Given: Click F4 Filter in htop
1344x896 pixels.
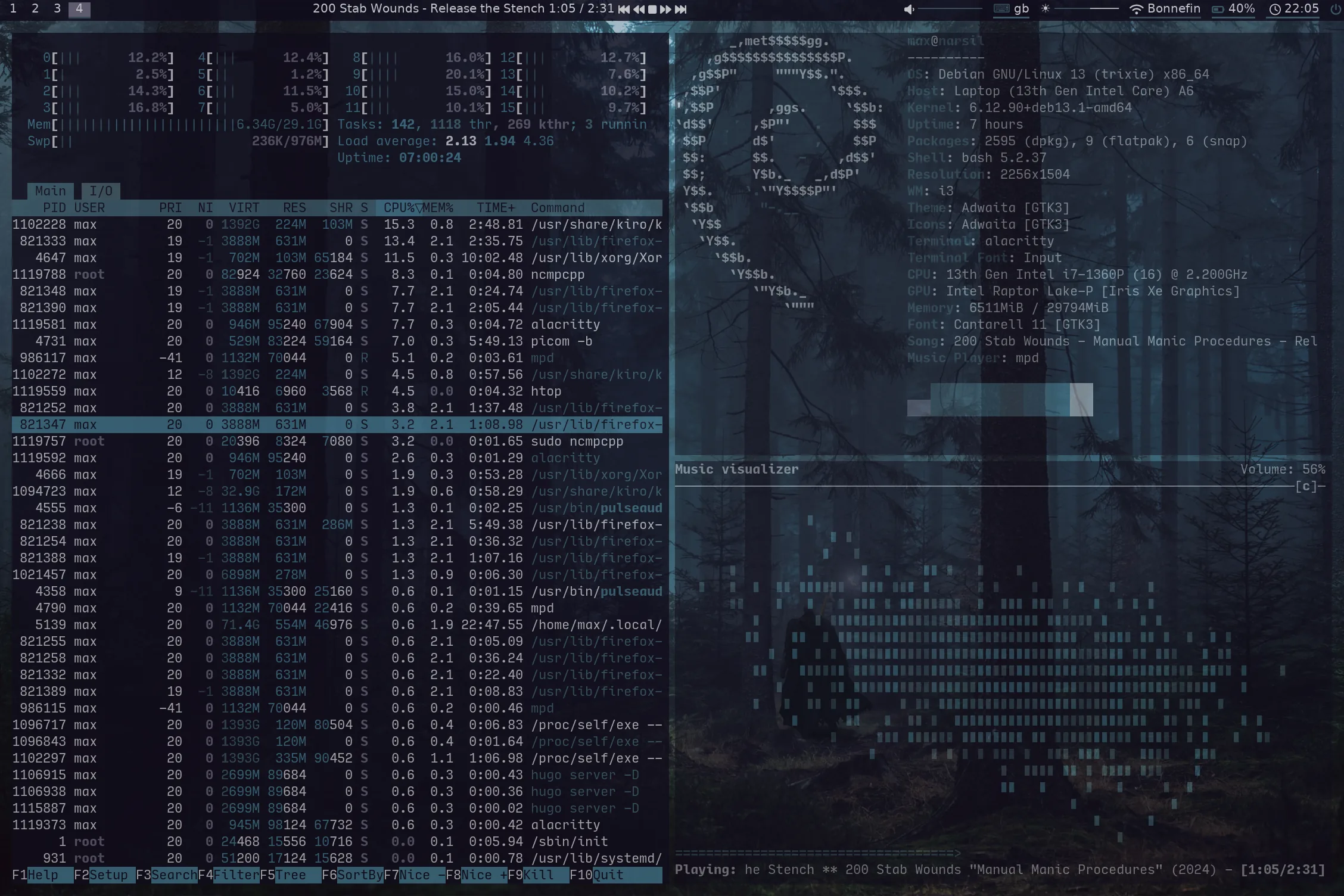Looking at the screenshot, I should [229, 875].
